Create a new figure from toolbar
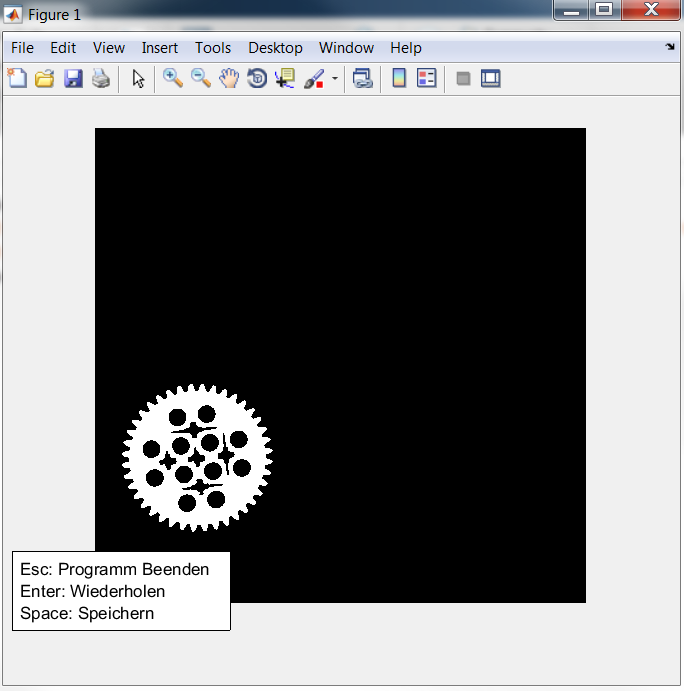Viewport: 684px width, 691px height. tap(17, 78)
